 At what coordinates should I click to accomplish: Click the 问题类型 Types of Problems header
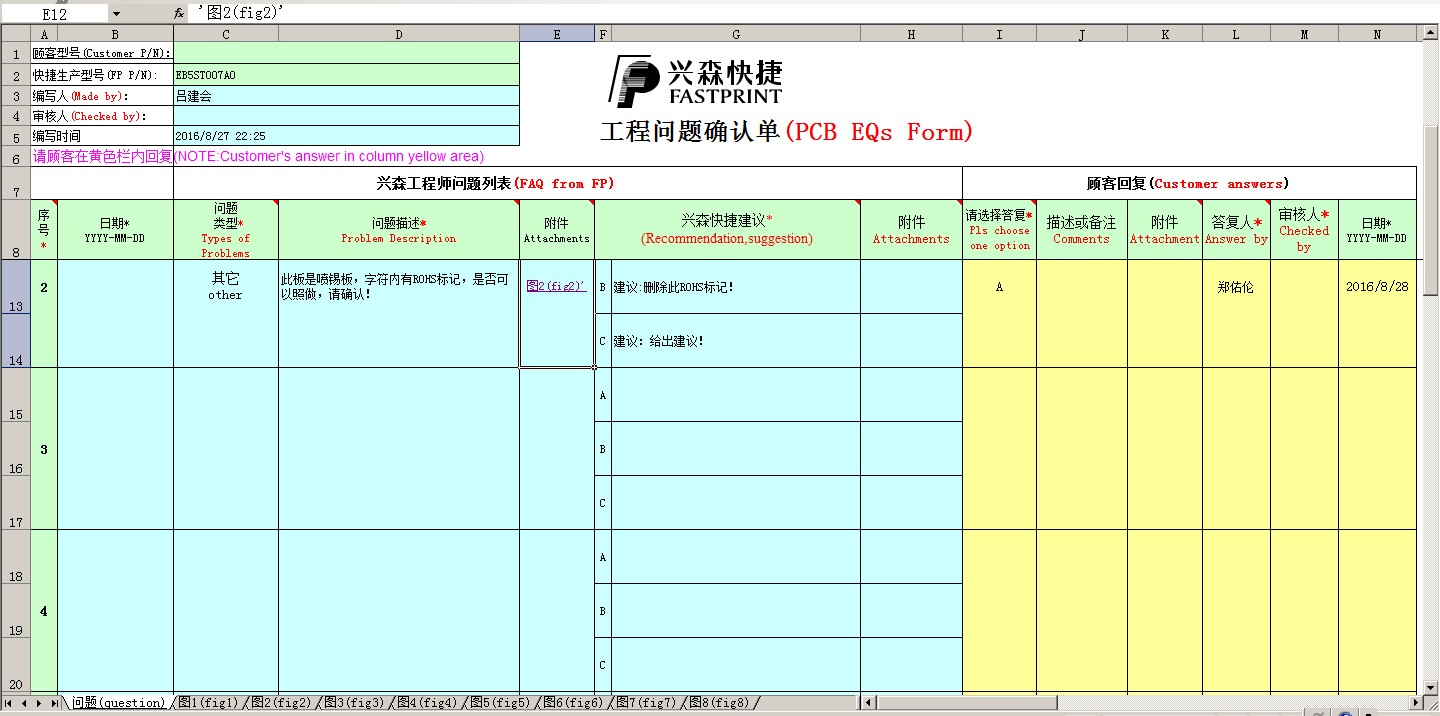[226, 230]
